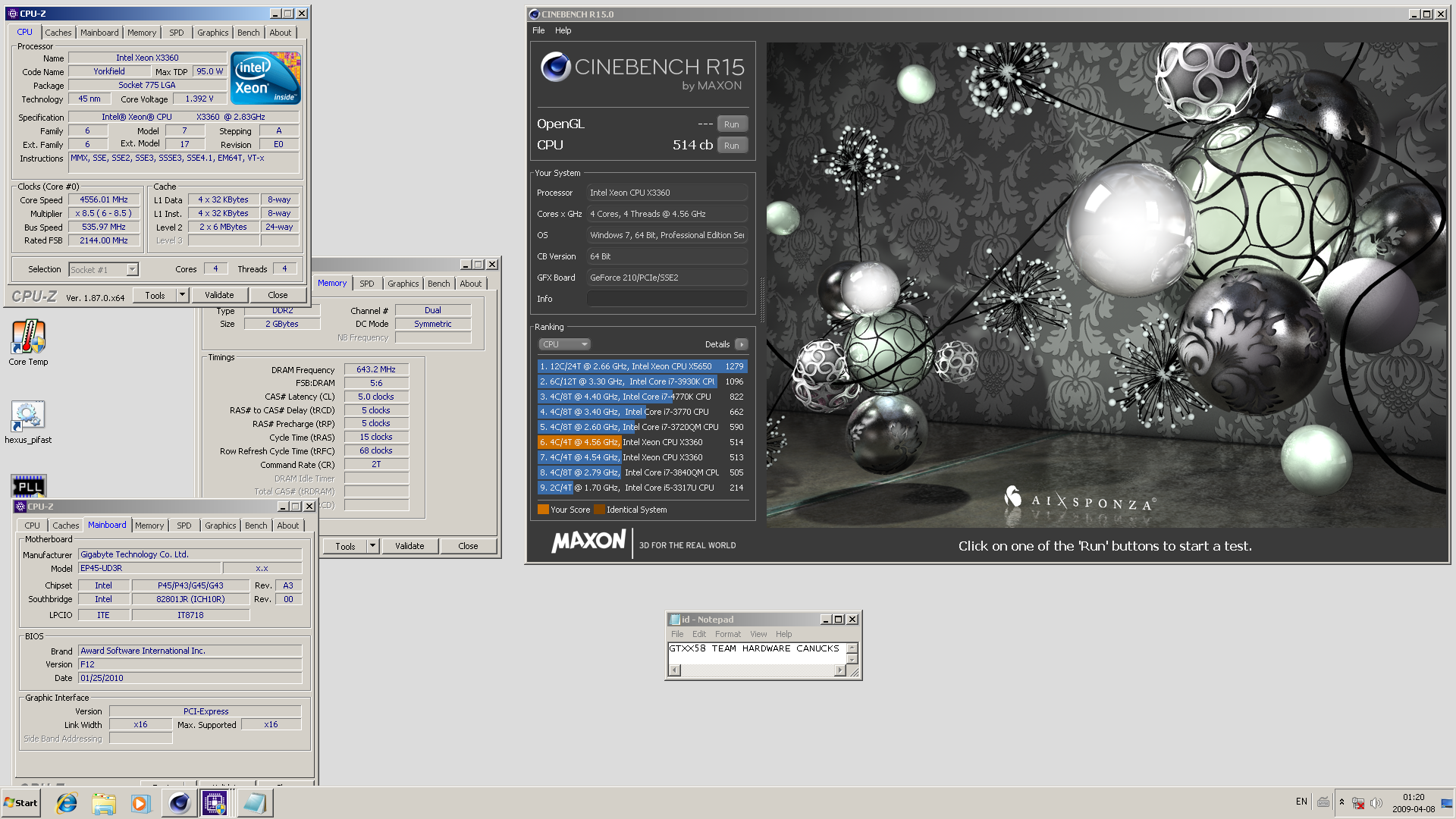
Task: Open View menu in Notepad
Action: (758, 634)
